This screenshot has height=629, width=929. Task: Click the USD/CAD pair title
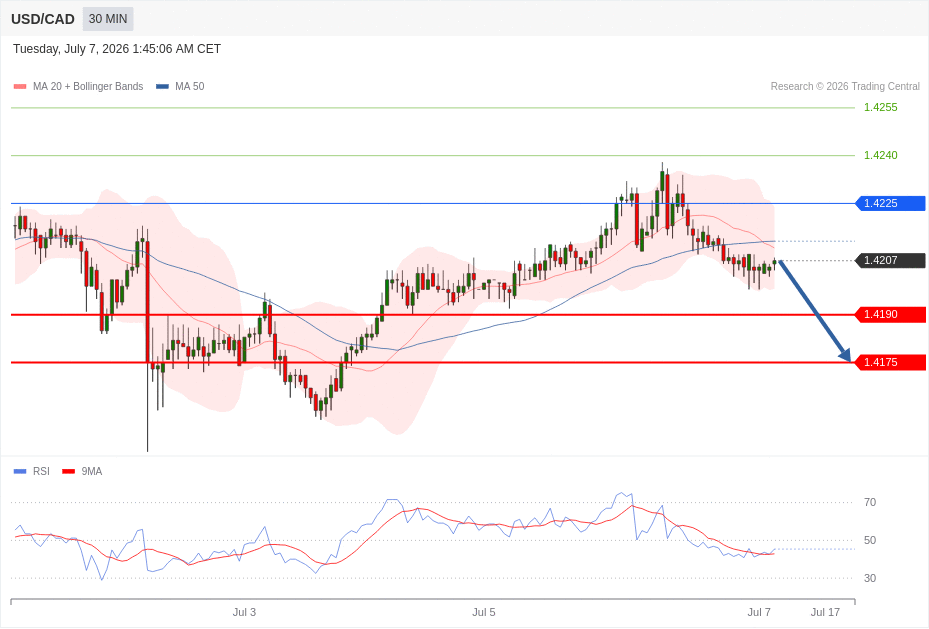pyautogui.click(x=43, y=19)
